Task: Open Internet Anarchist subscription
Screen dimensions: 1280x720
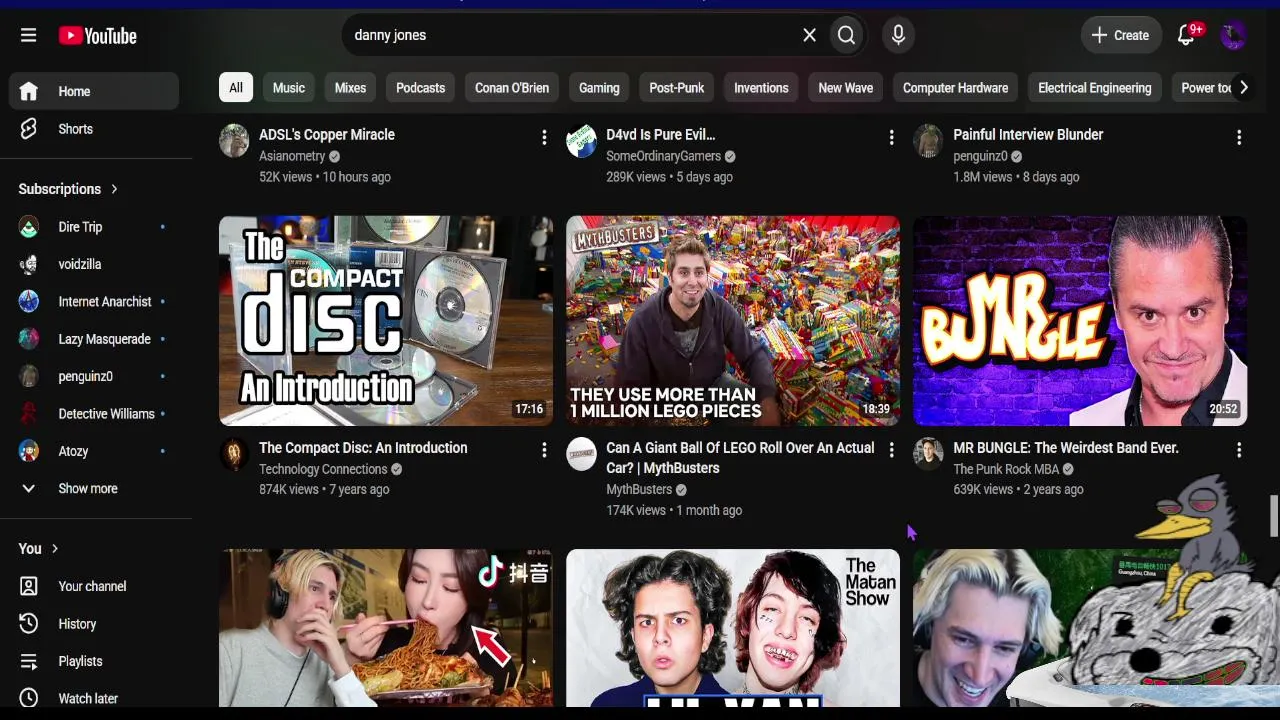Action: [94, 301]
